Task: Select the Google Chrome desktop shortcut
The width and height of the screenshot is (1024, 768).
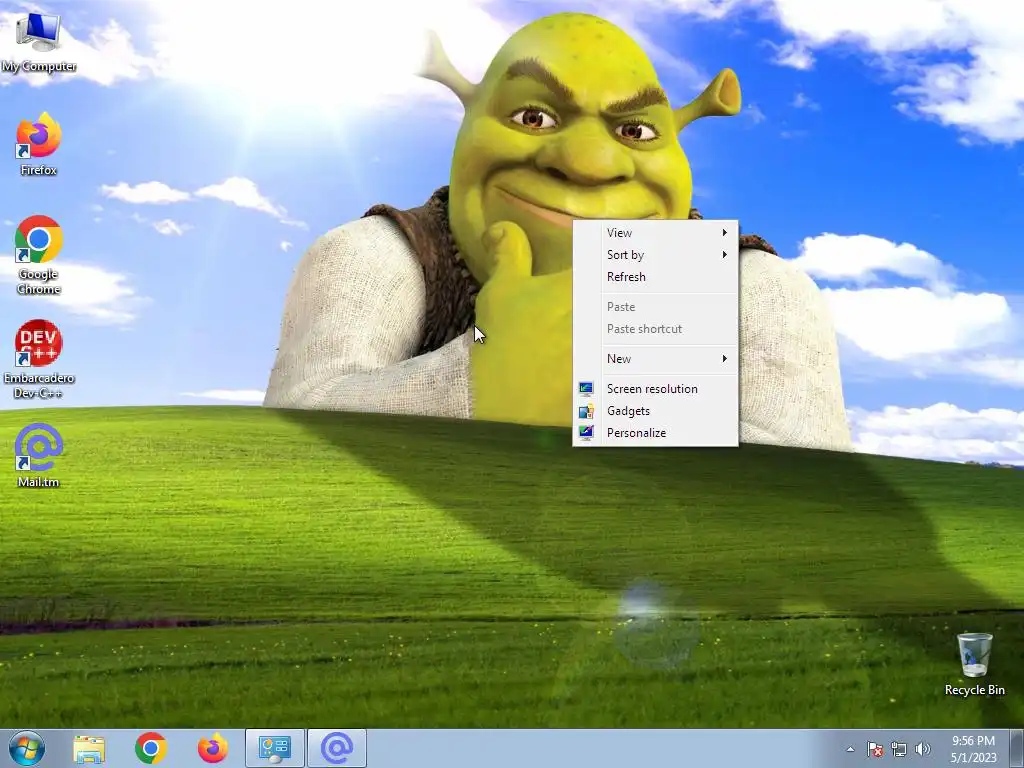Action: click(x=39, y=255)
